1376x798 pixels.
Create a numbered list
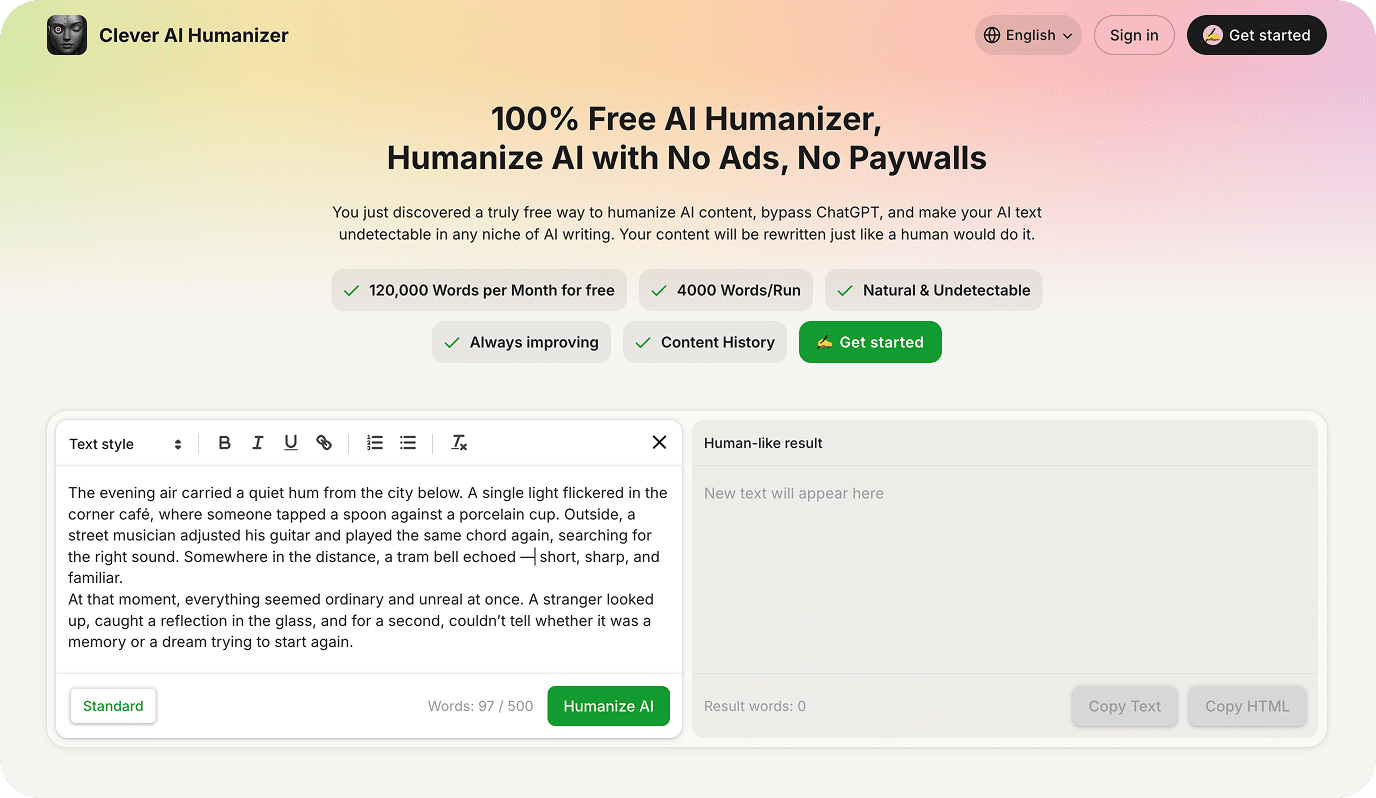[374, 442]
